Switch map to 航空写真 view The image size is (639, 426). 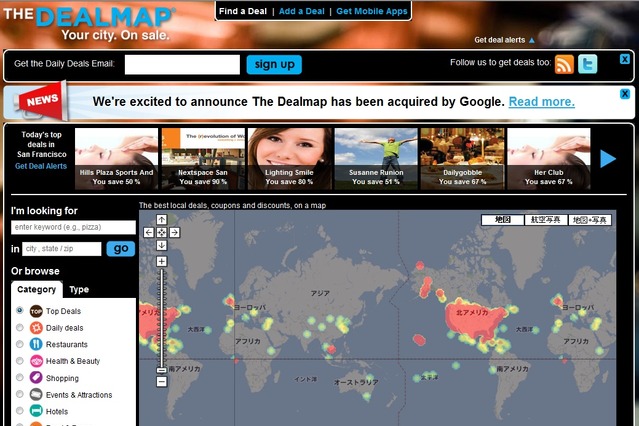pos(545,220)
